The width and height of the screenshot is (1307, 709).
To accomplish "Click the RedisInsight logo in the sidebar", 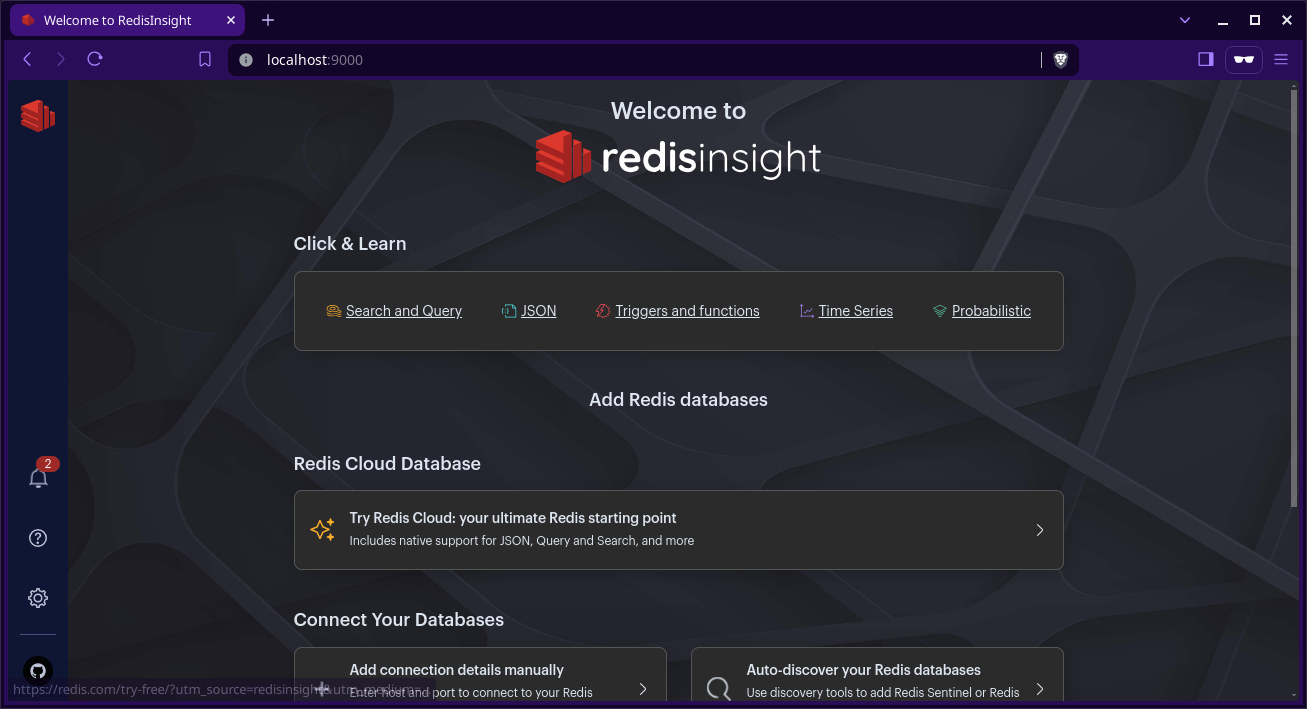I will [x=38, y=116].
